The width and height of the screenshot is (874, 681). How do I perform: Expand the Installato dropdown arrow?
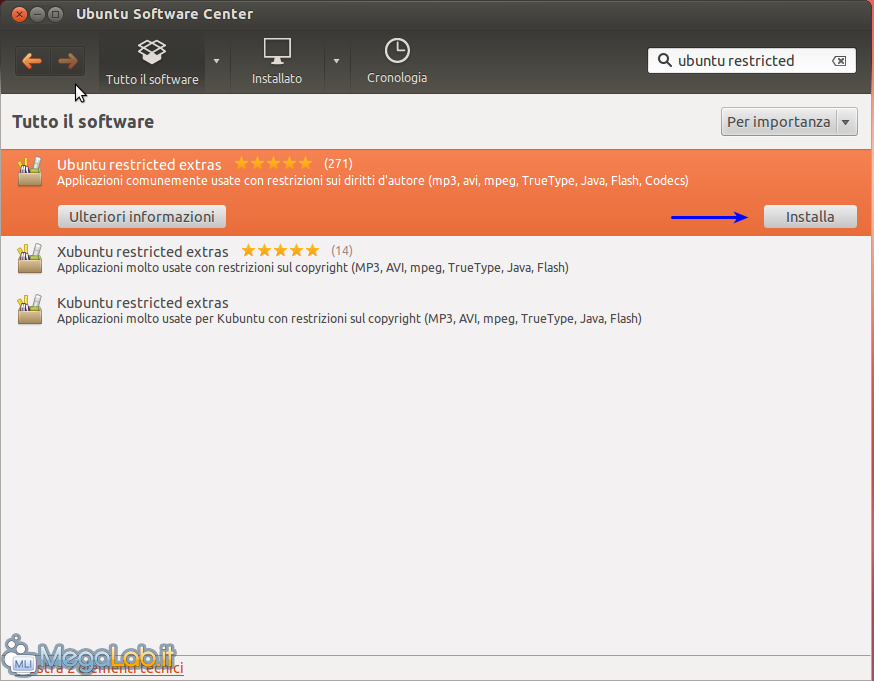[336, 61]
